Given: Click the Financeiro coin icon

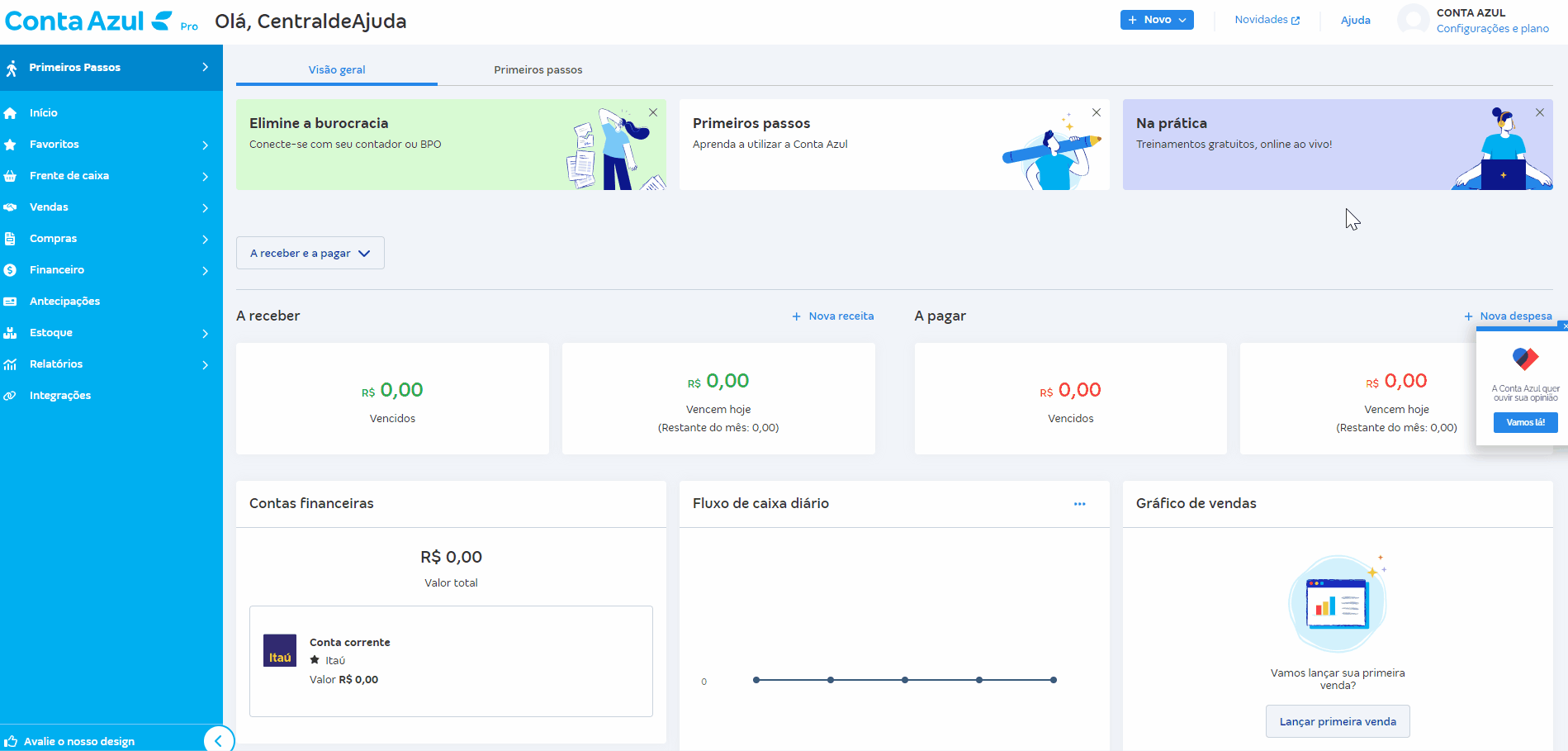Looking at the screenshot, I should point(10,270).
